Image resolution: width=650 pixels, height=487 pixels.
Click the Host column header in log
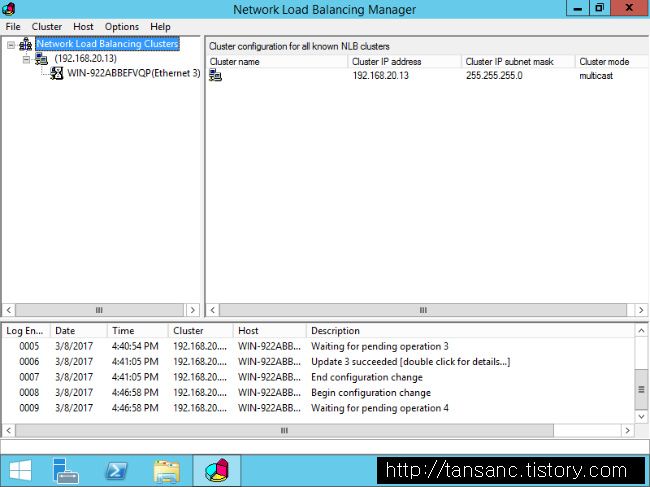269,331
